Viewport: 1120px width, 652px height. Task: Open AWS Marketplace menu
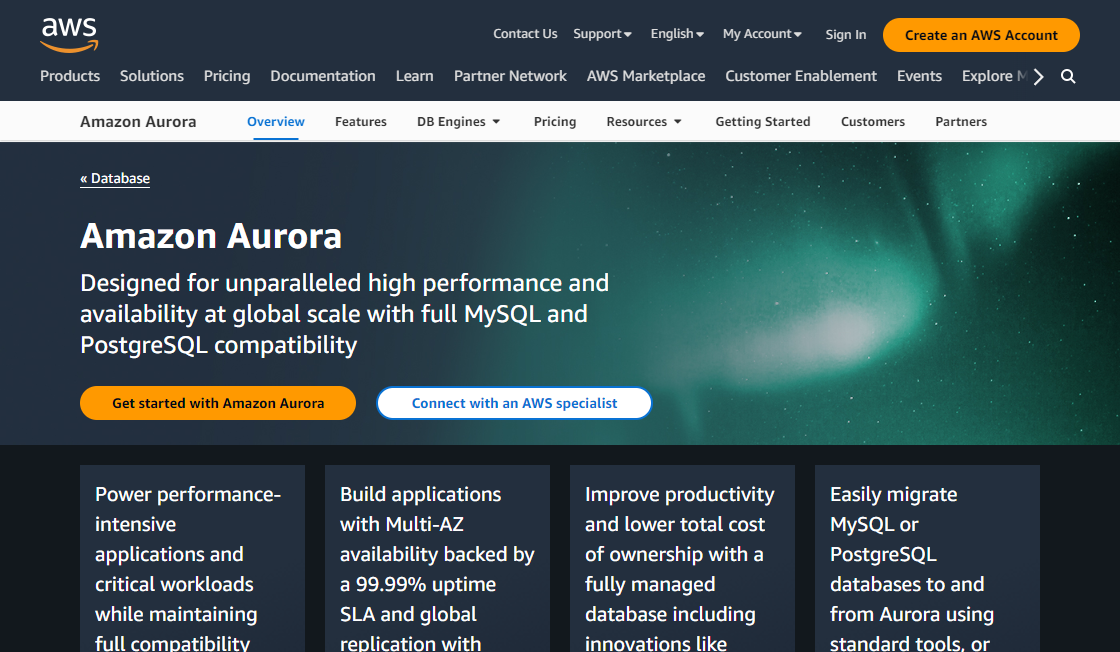(x=646, y=76)
